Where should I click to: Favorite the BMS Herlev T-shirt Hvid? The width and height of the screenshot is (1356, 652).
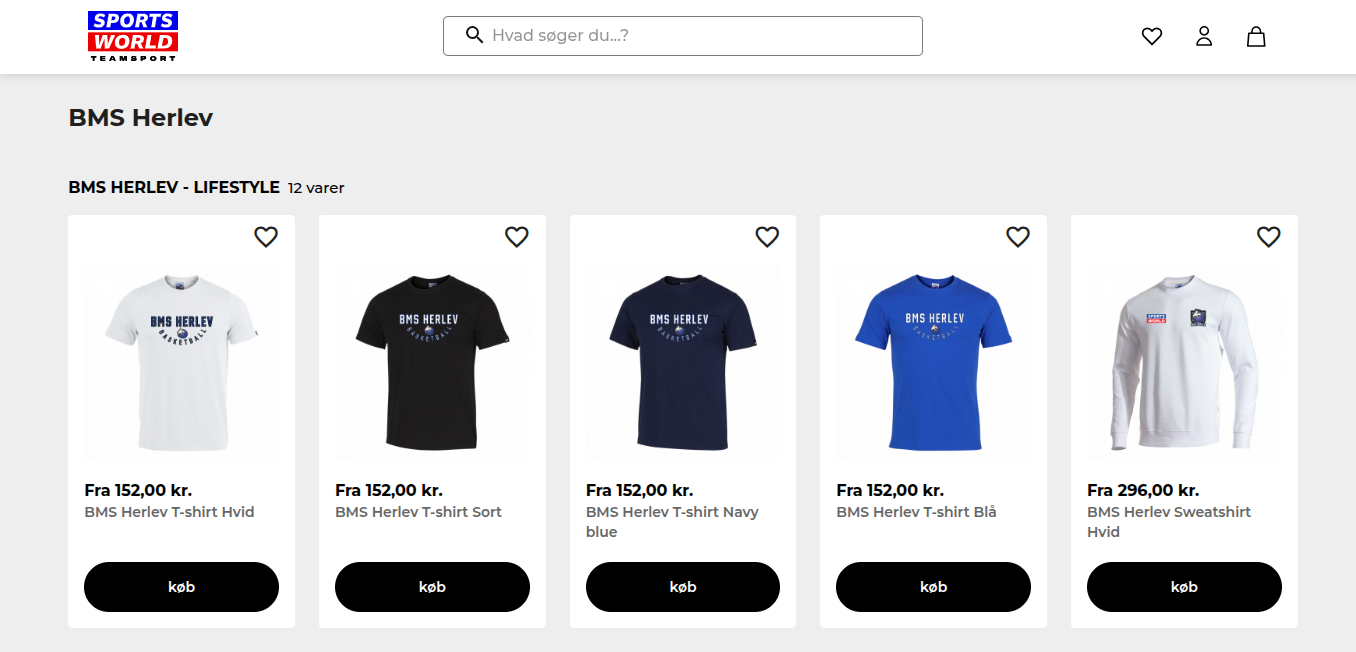(x=266, y=237)
